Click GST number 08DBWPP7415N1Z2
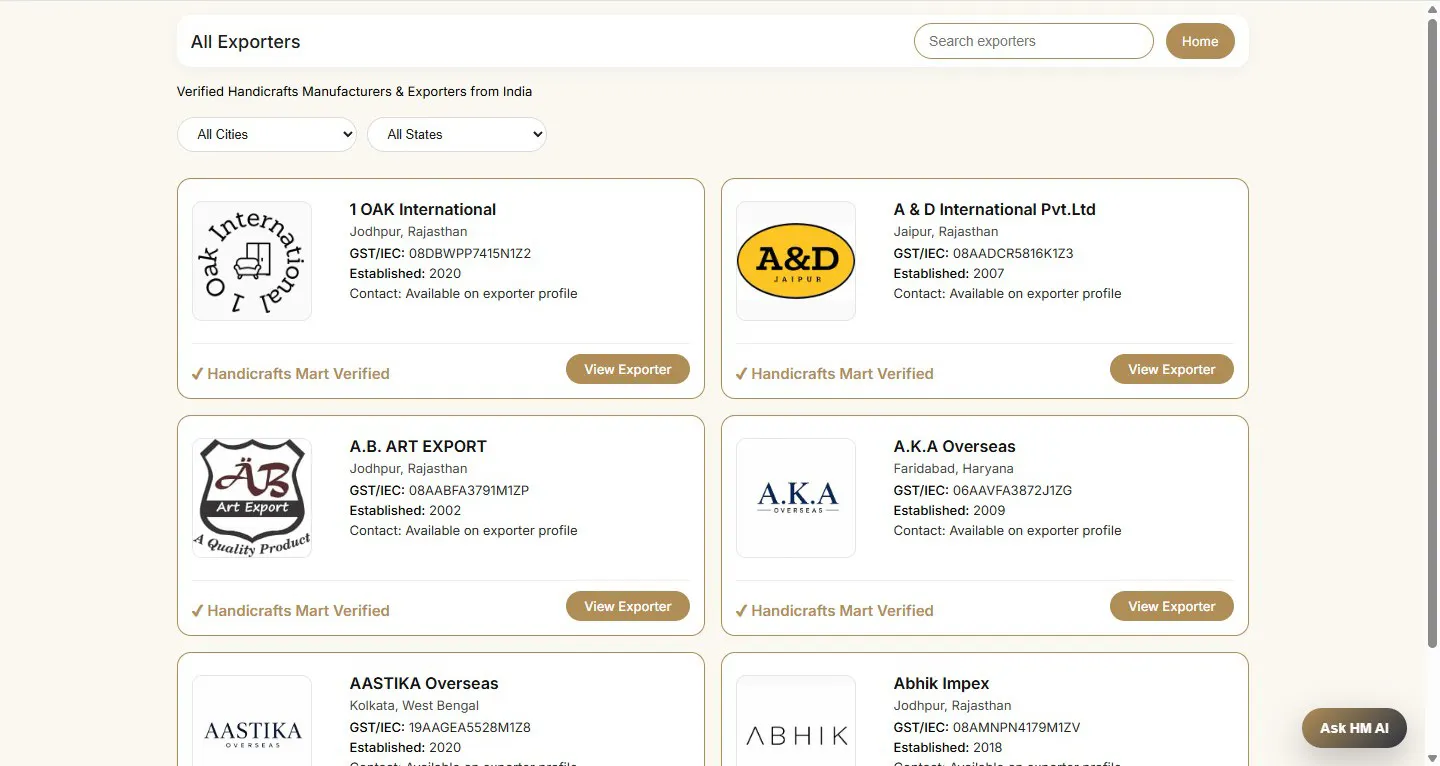 point(470,253)
